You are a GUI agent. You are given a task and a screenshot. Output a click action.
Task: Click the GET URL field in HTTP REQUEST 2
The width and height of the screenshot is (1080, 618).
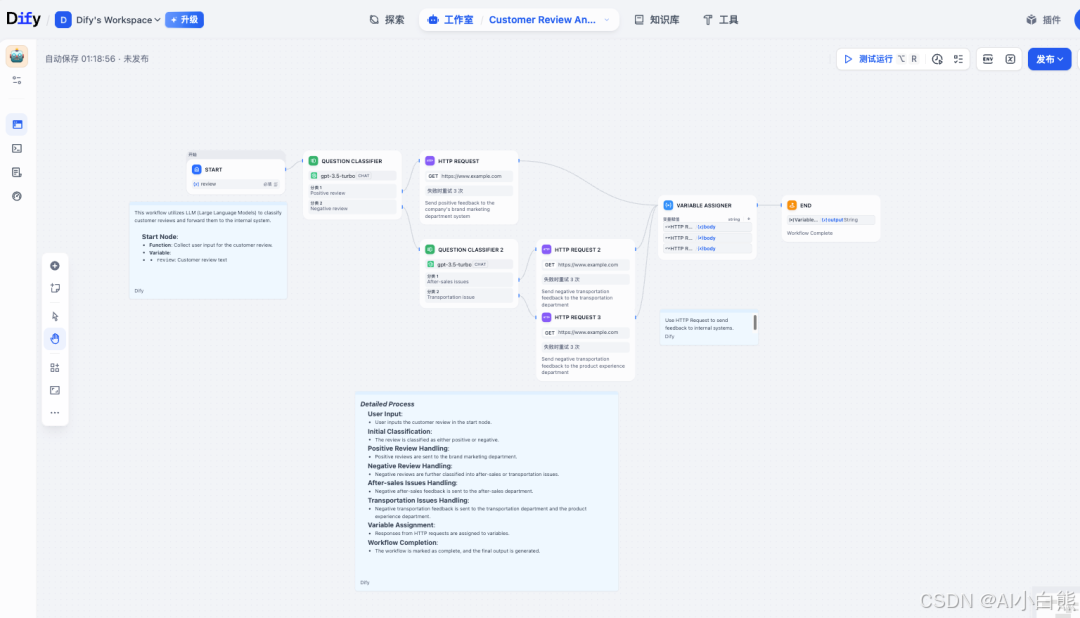(585, 265)
